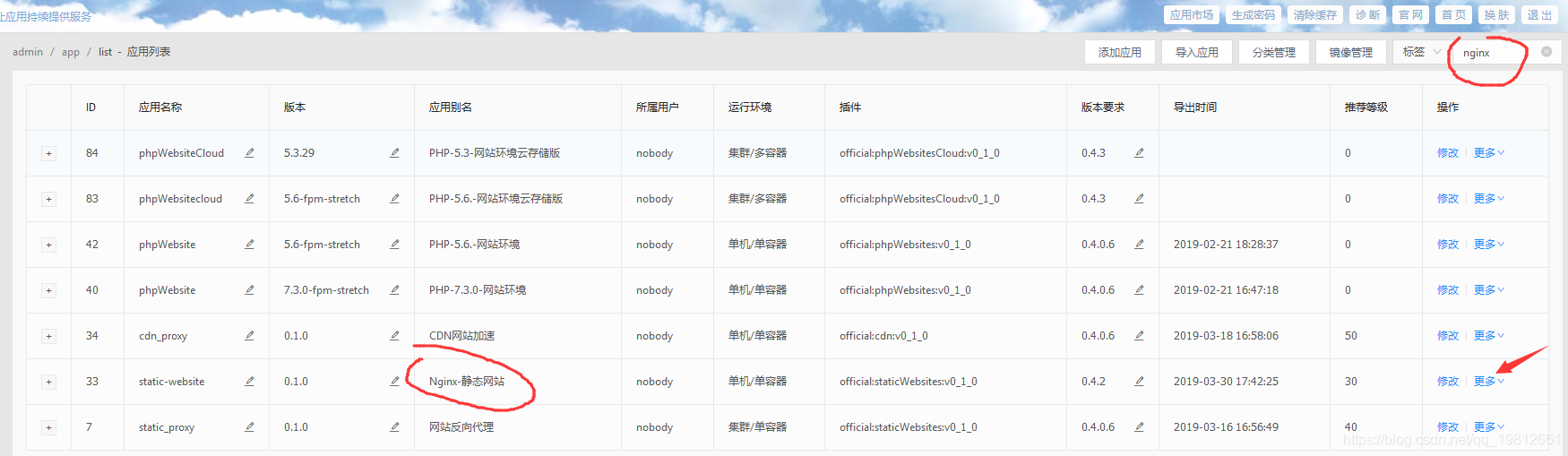The image size is (1568, 456).
Task: Open 生成密码 in top navigation
Action: click(1254, 15)
